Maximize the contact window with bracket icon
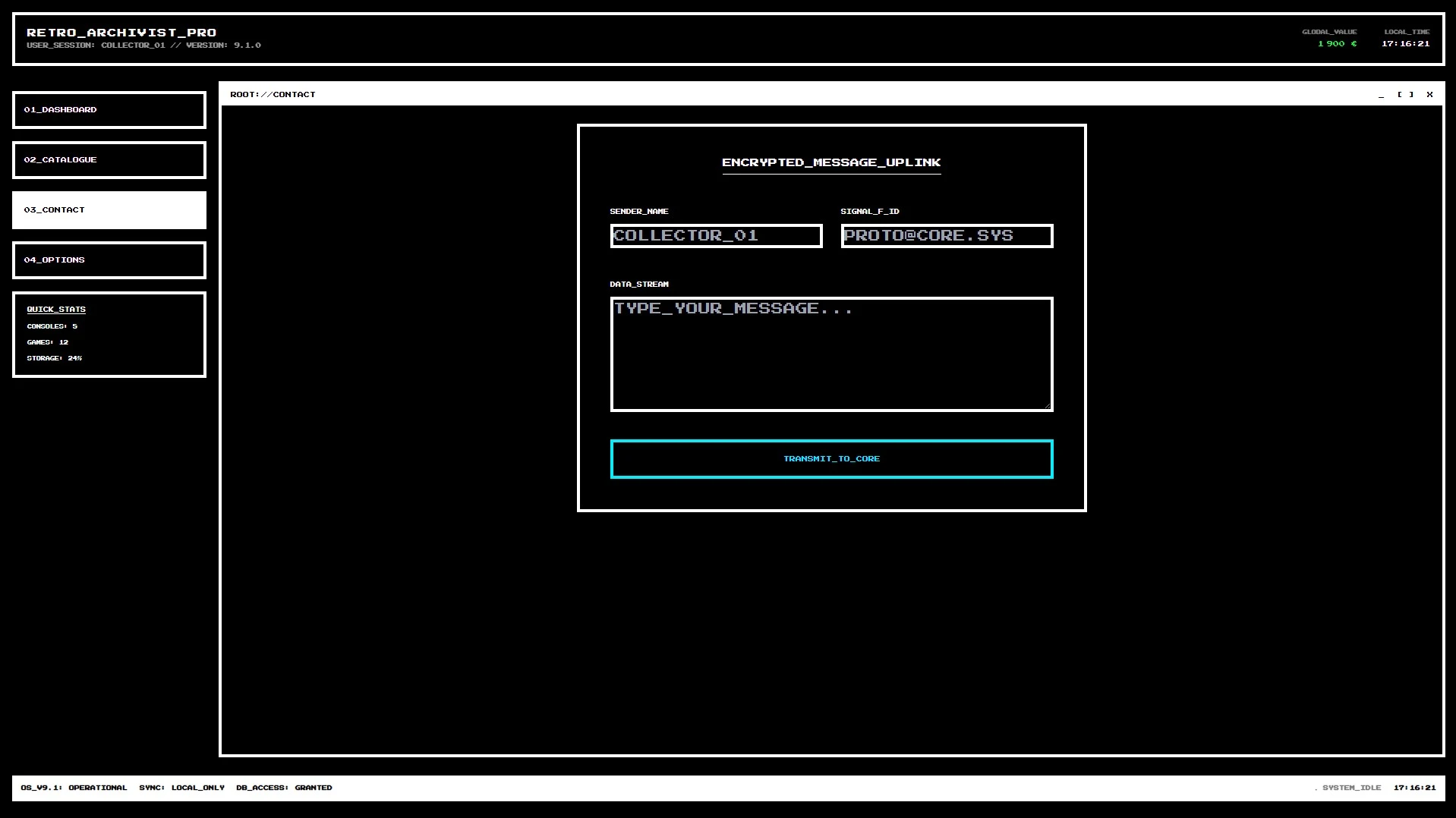Viewport: 1456px width, 818px height. [x=1405, y=95]
